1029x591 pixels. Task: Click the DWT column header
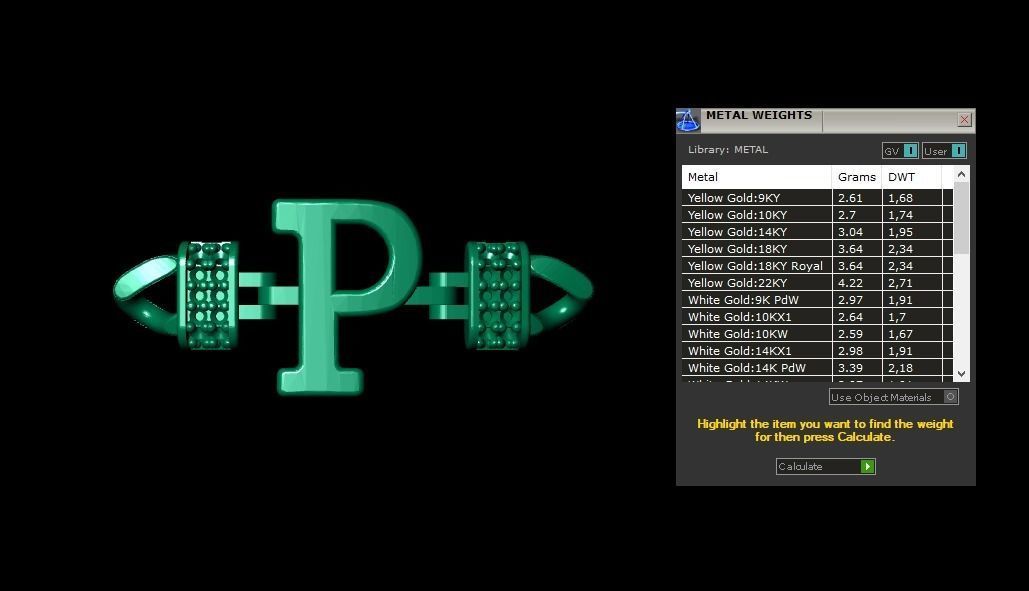pos(912,177)
